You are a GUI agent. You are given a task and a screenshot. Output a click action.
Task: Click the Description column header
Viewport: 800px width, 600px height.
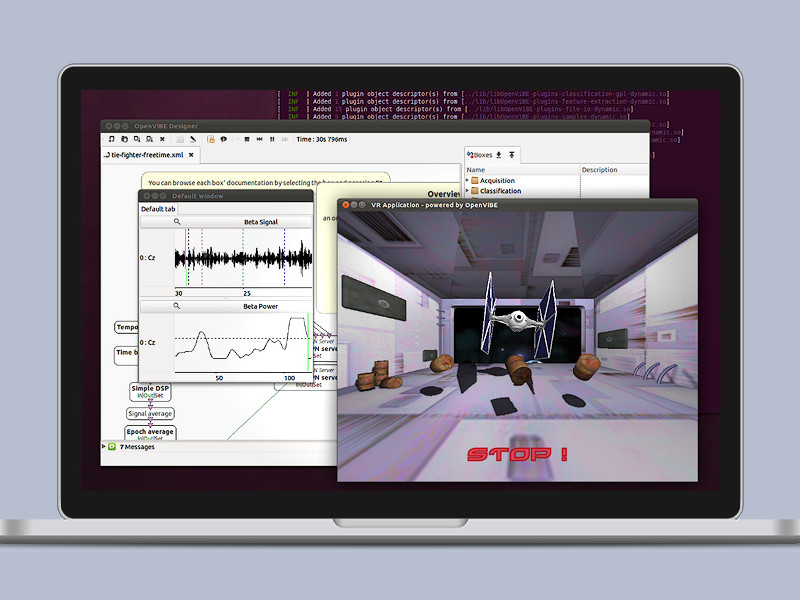(600, 170)
